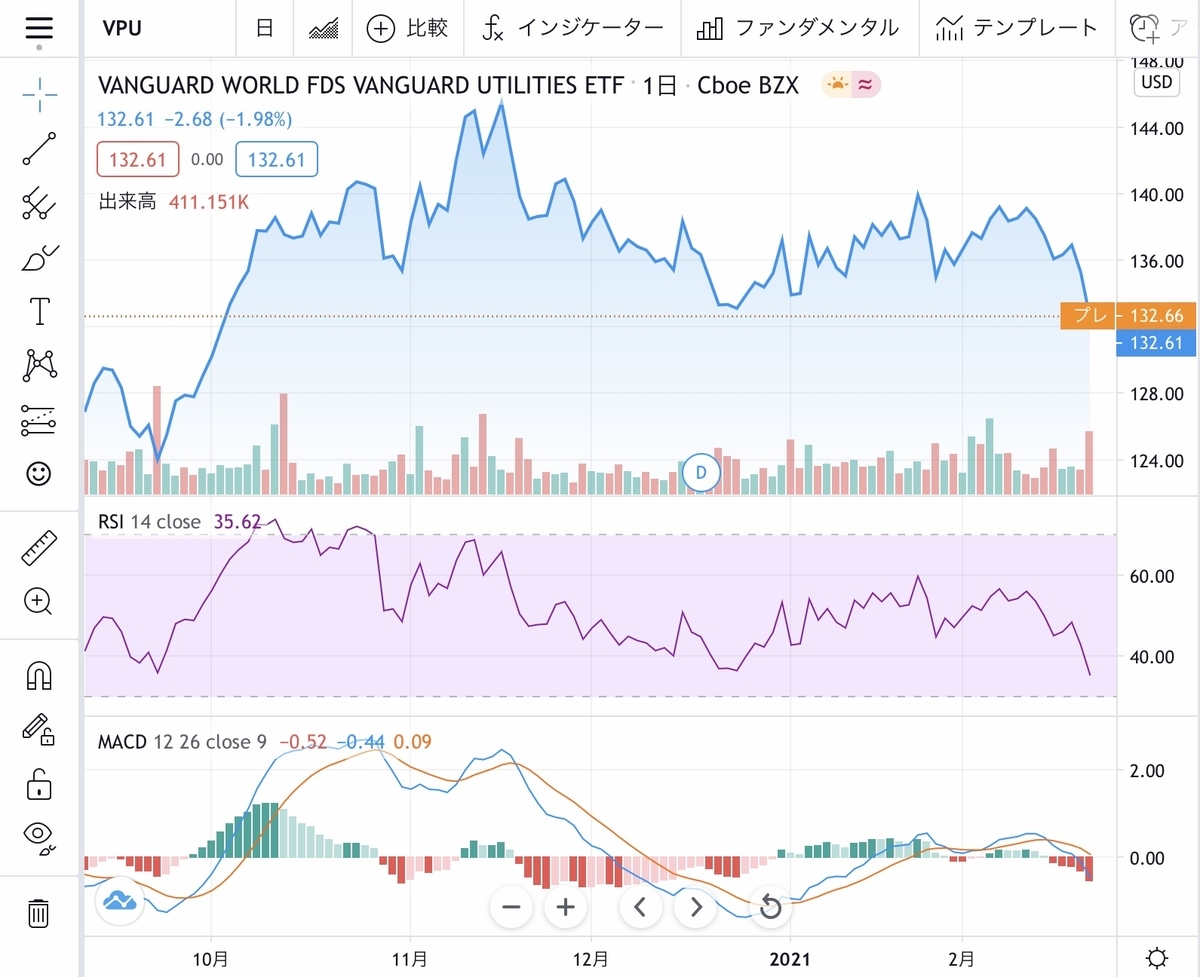Hide all drawings with eye icon

(x=39, y=836)
